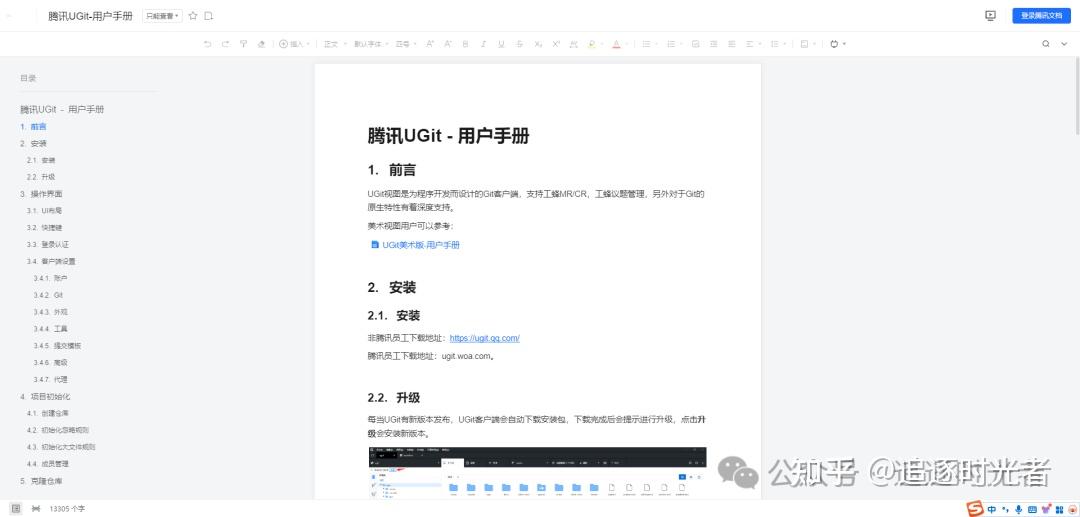Open the 插入 insert menu
1080x517 pixels.
[294, 44]
